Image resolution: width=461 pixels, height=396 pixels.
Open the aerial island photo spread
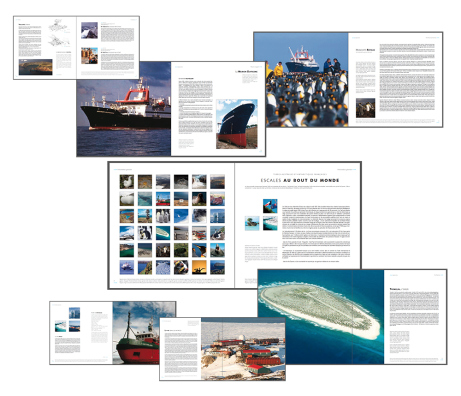pos(352,317)
